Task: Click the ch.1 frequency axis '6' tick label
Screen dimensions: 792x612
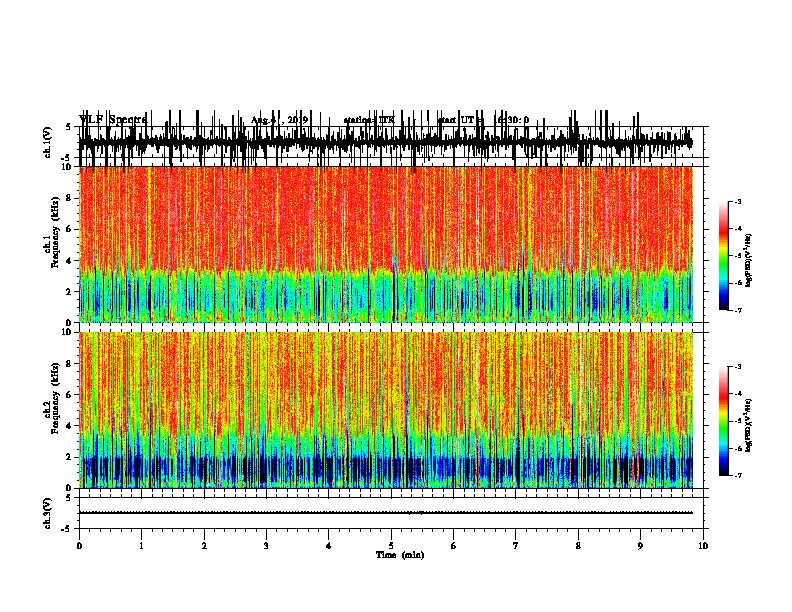Action: 69,229
